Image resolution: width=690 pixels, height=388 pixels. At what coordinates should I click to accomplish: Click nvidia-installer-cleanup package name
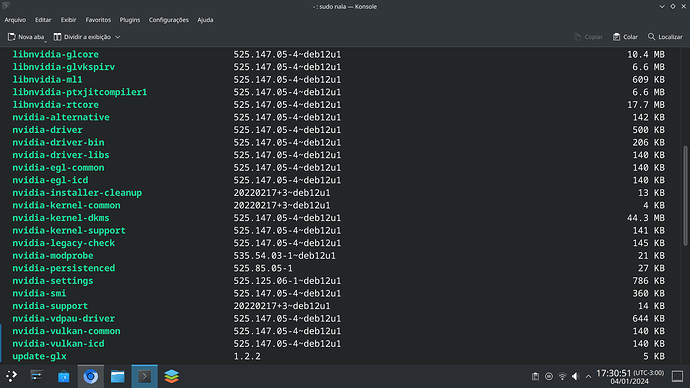coord(77,193)
